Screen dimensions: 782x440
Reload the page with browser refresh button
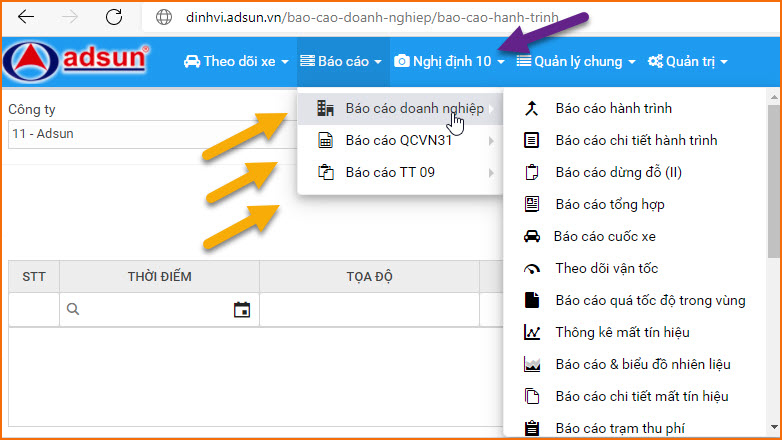[x=114, y=17]
